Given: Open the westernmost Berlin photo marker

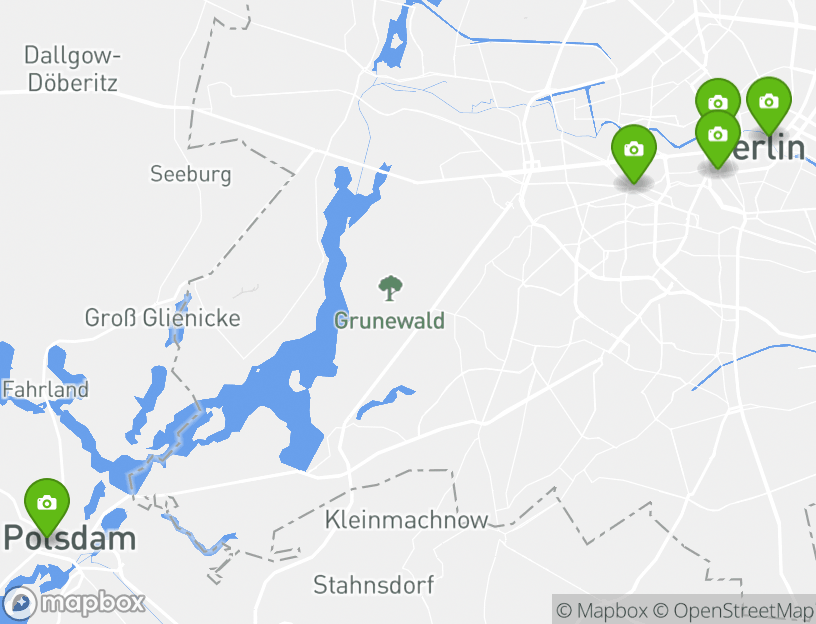Looking at the screenshot, I should [633, 151].
